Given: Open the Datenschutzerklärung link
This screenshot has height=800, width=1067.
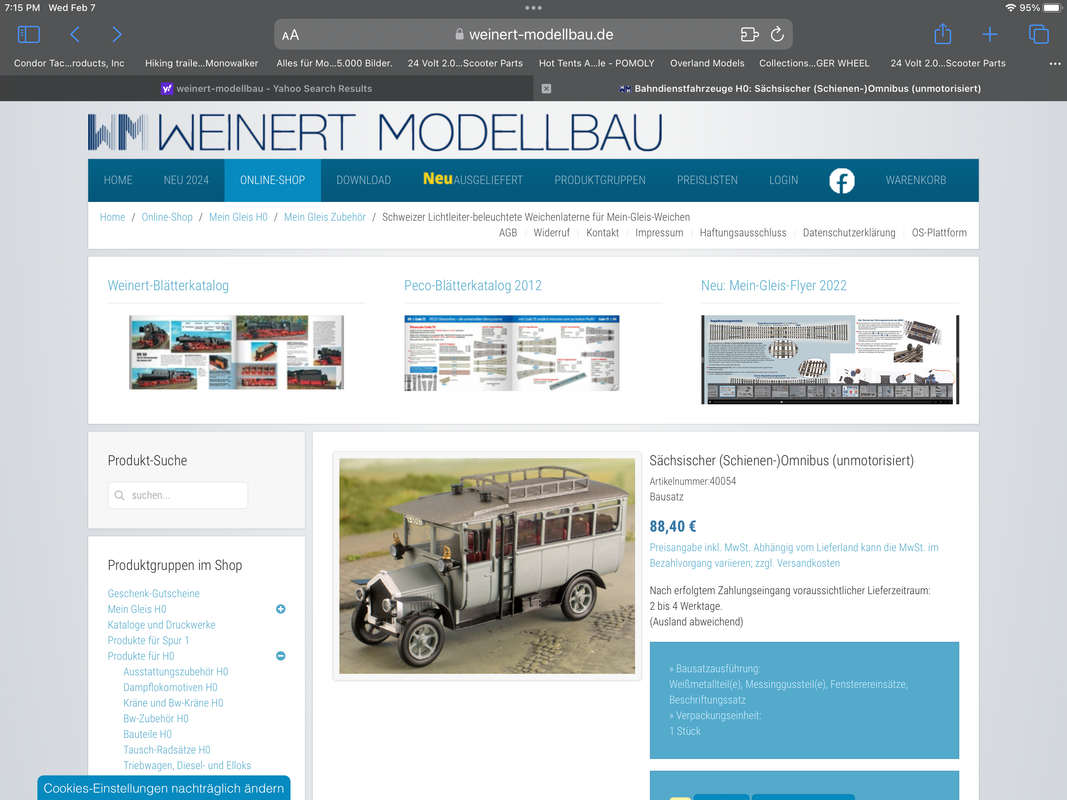Looking at the screenshot, I should (849, 233).
